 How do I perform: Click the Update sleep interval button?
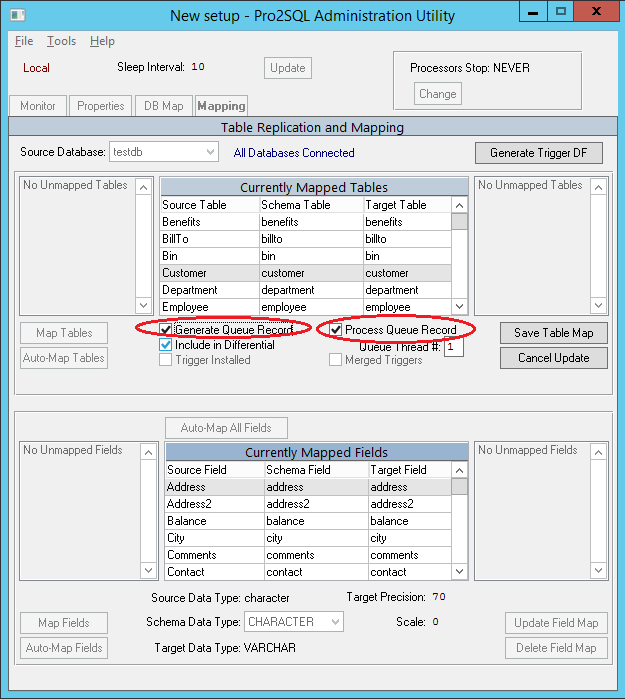288,68
